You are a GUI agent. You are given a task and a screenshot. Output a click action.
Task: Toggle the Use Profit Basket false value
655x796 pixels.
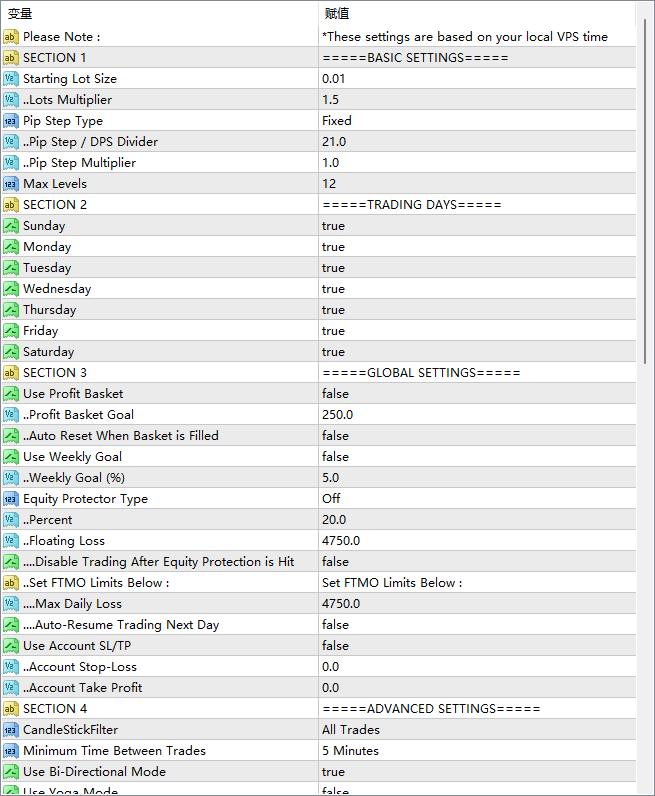point(477,393)
